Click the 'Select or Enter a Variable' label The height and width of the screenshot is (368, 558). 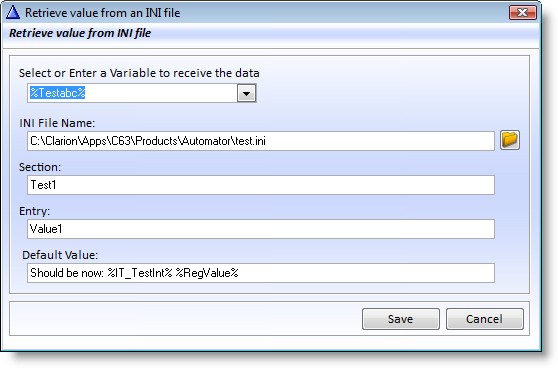[139, 73]
